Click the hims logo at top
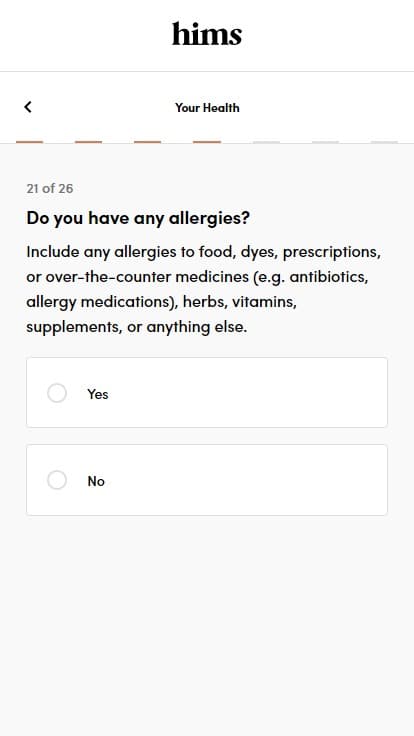Screen dimensions: 414x736 pyautogui.click(x=207, y=34)
